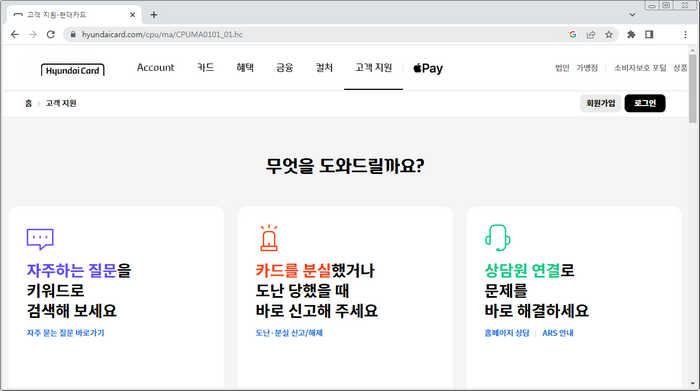
Task: Open the 금융 menu
Action: click(284, 67)
